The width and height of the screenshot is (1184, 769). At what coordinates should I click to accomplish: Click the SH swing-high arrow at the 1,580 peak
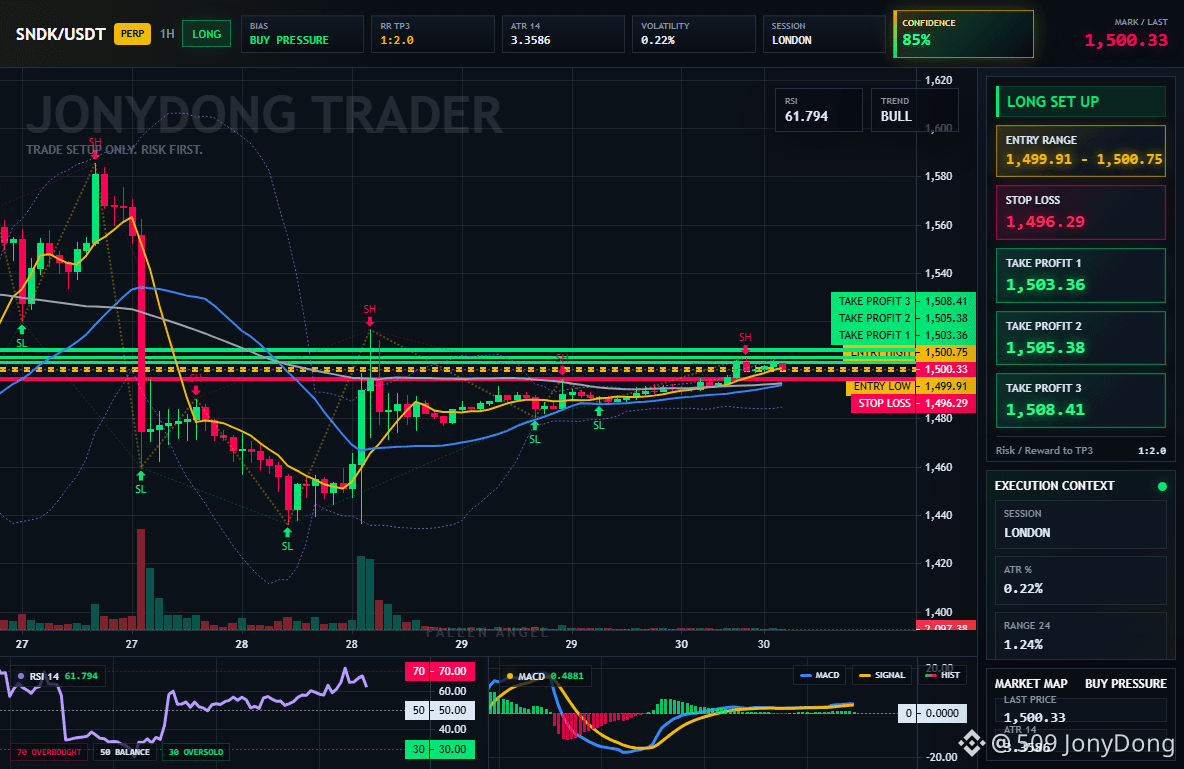point(95,155)
